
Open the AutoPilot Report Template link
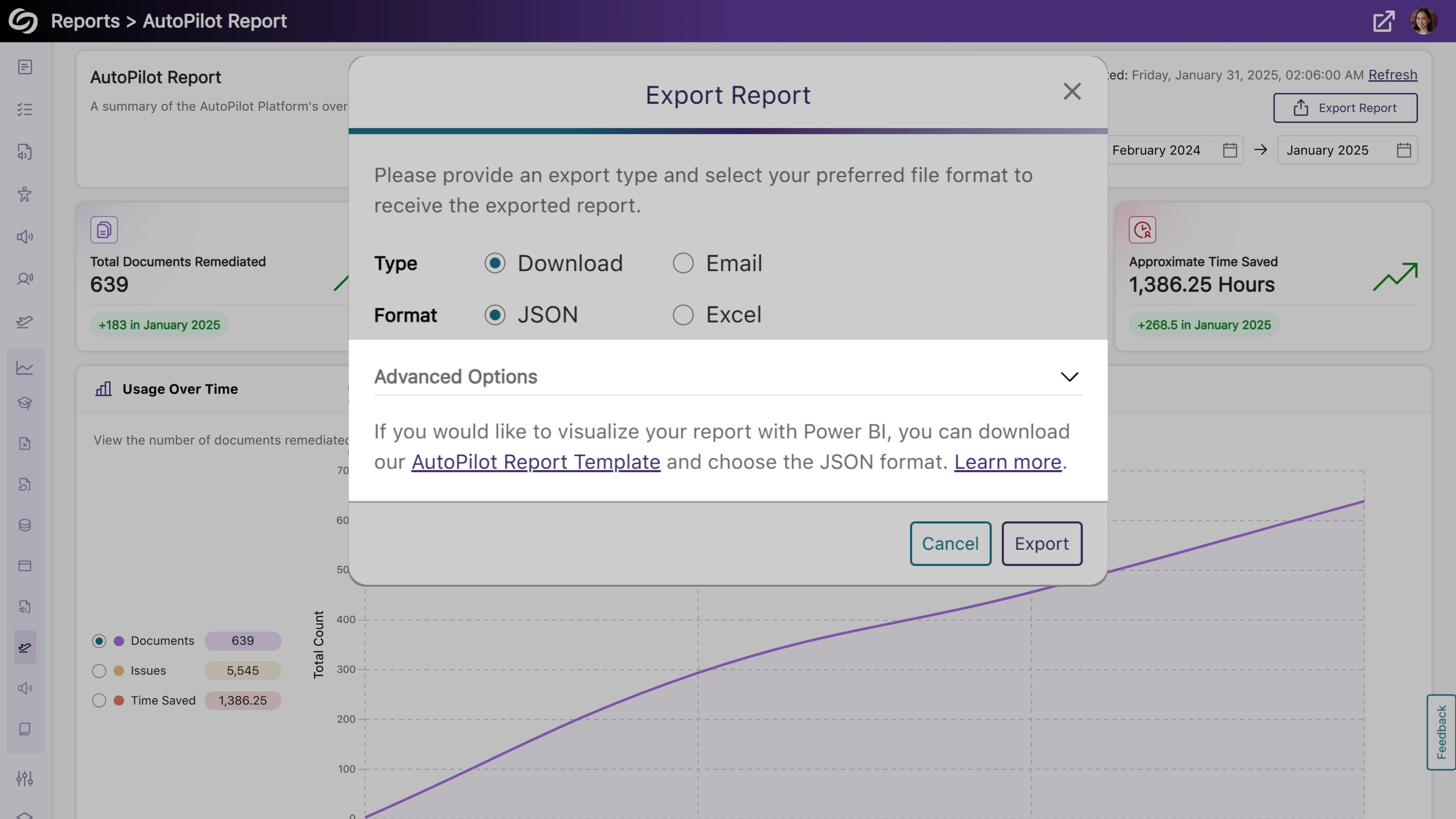coord(535,462)
